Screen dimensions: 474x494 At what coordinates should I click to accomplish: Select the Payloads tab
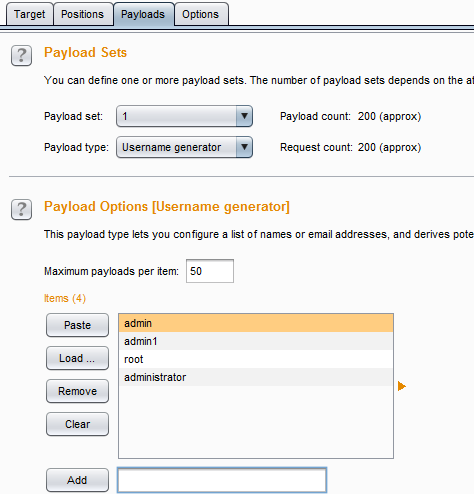click(x=143, y=14)
